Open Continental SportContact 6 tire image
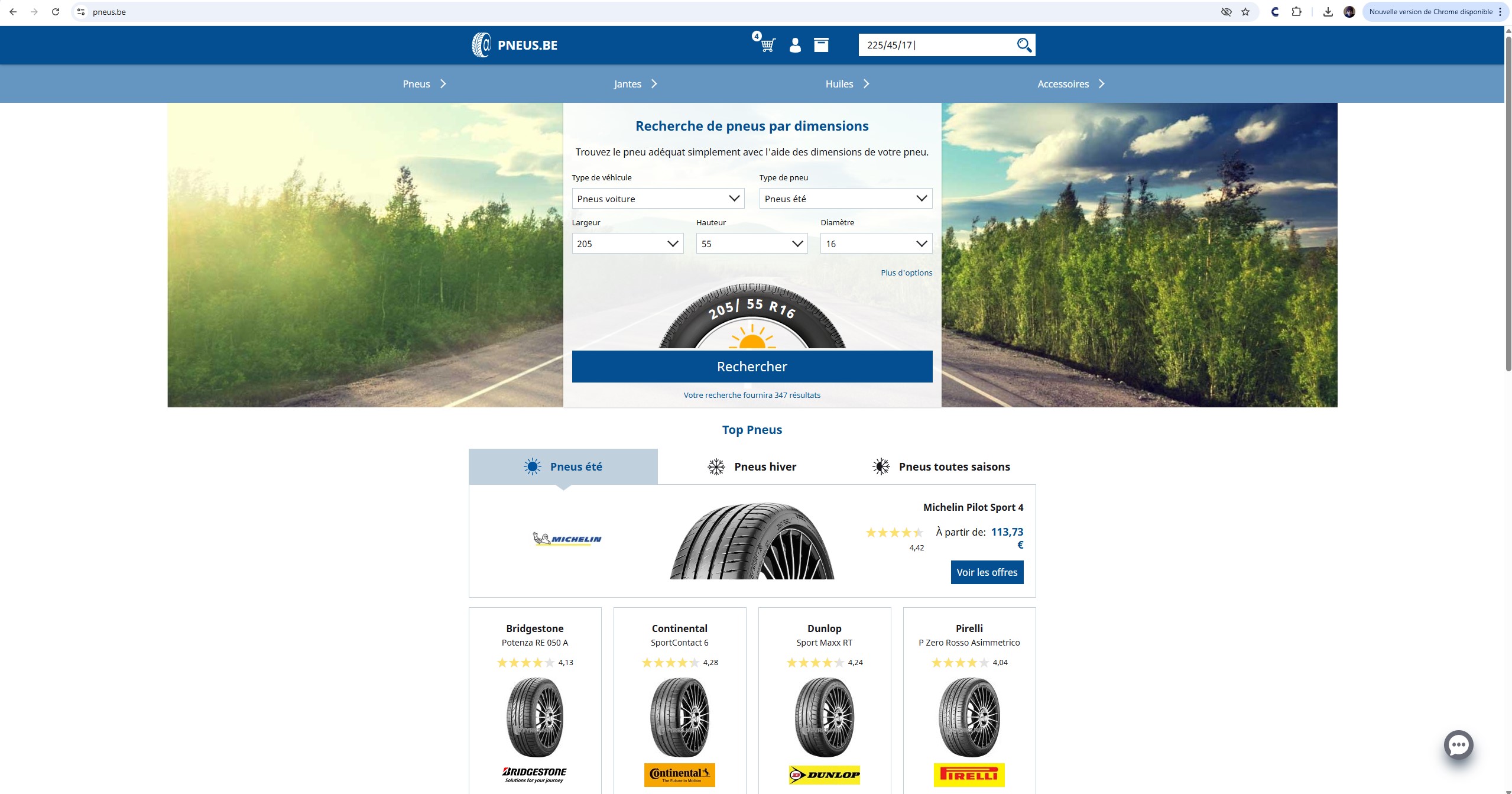 [679, 717]
